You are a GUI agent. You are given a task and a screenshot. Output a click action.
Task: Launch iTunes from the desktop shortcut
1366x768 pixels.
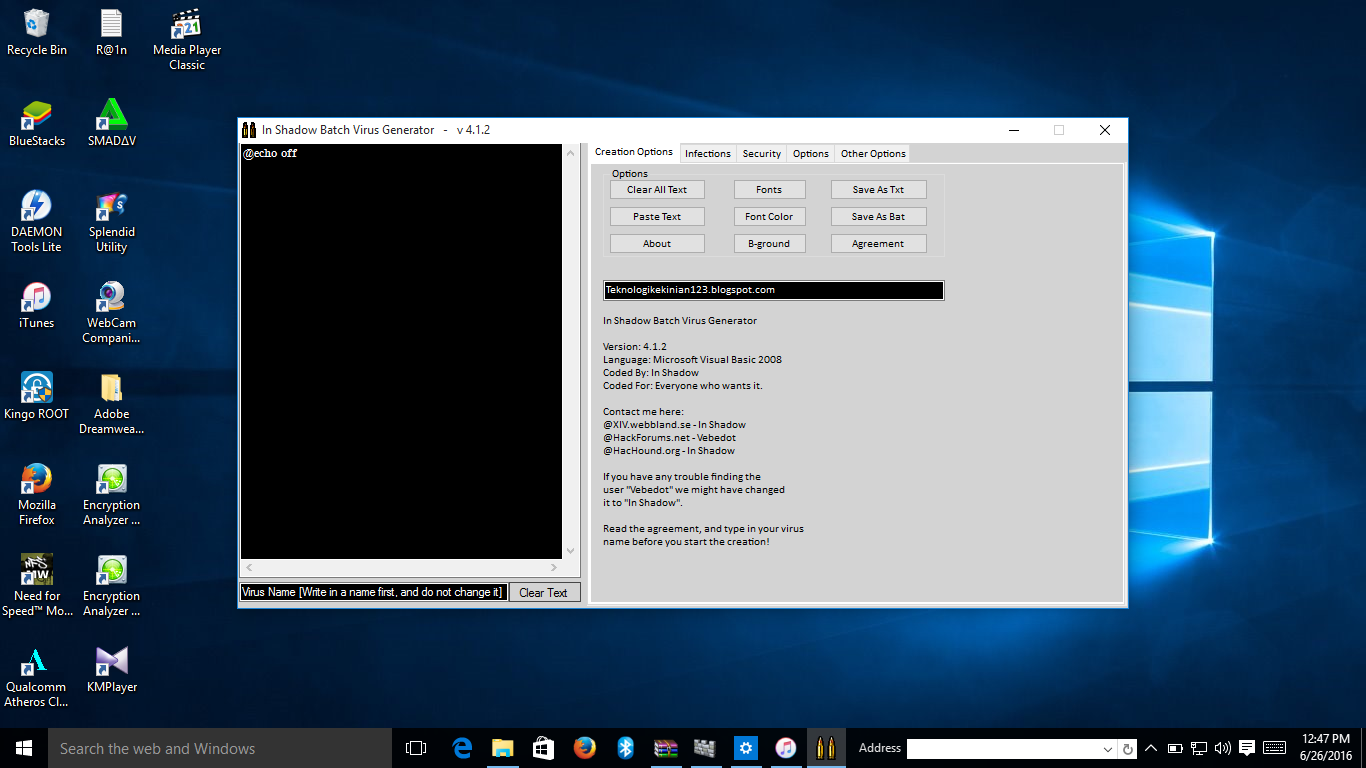pos(37,306)
